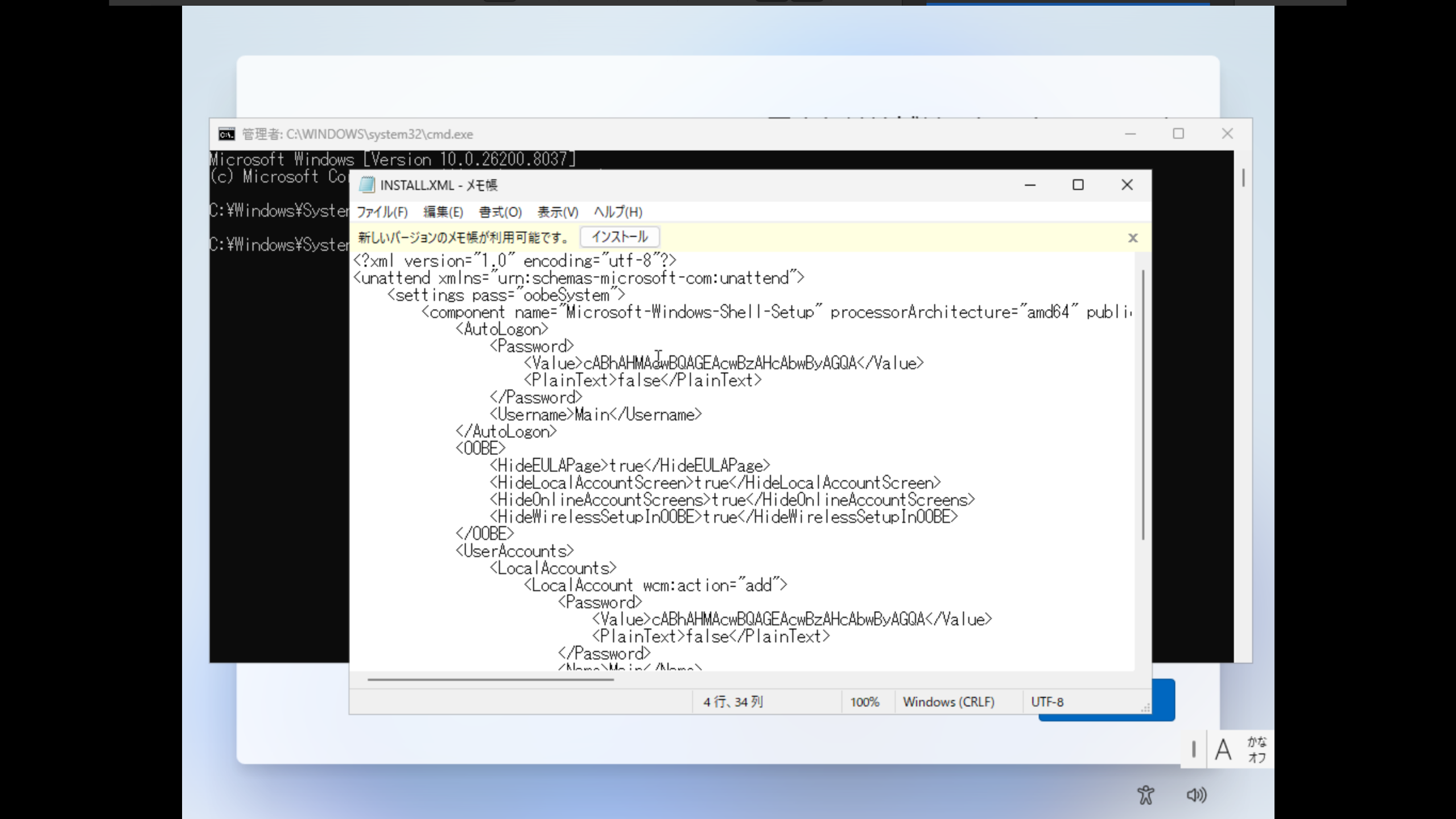This screenshot has height=819, width=1456.
Task: Open the accessibility icon on setup screen
Action: click(1145, 795)
